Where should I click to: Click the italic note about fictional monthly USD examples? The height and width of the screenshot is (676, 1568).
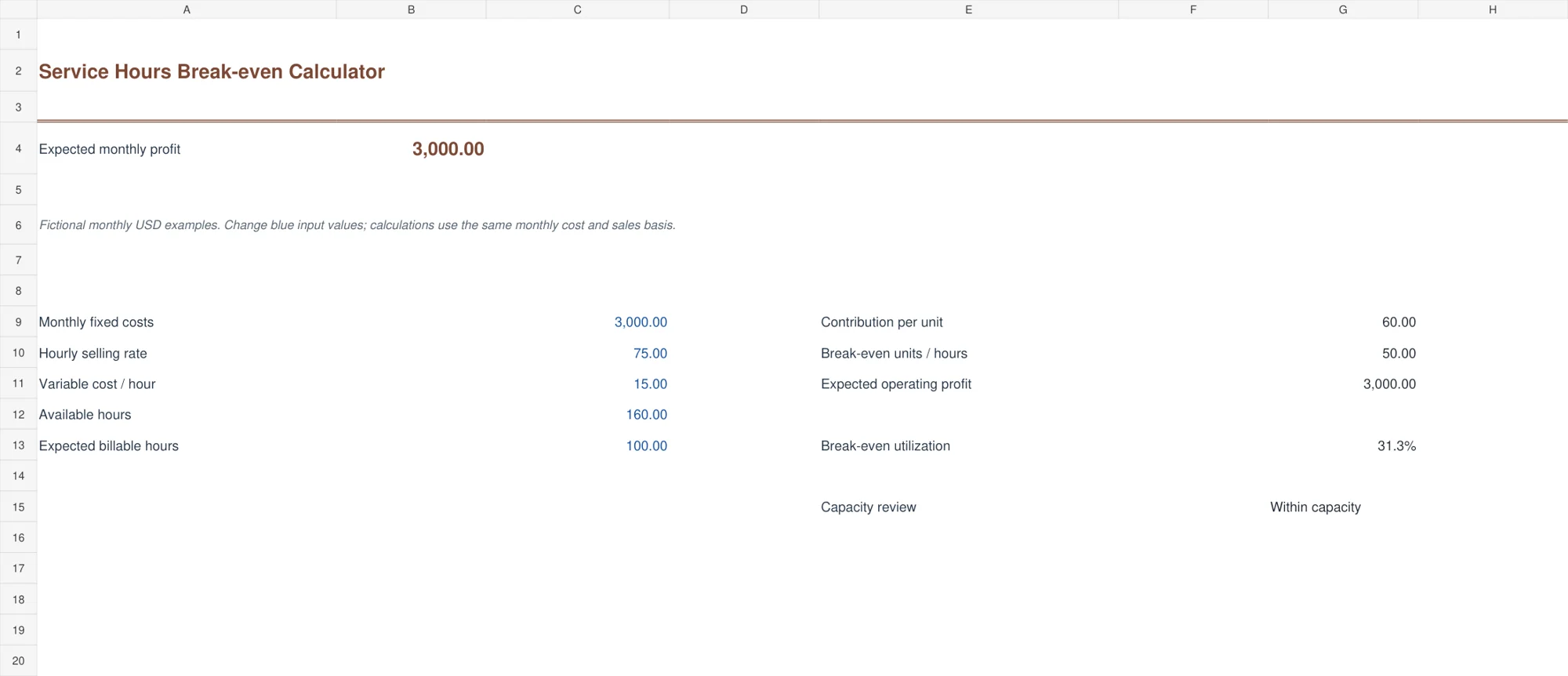pyautogui.click(x=358, y=225)
